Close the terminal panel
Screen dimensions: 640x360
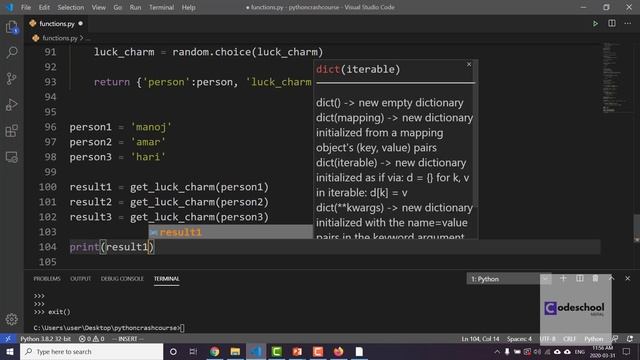point(628,278)
